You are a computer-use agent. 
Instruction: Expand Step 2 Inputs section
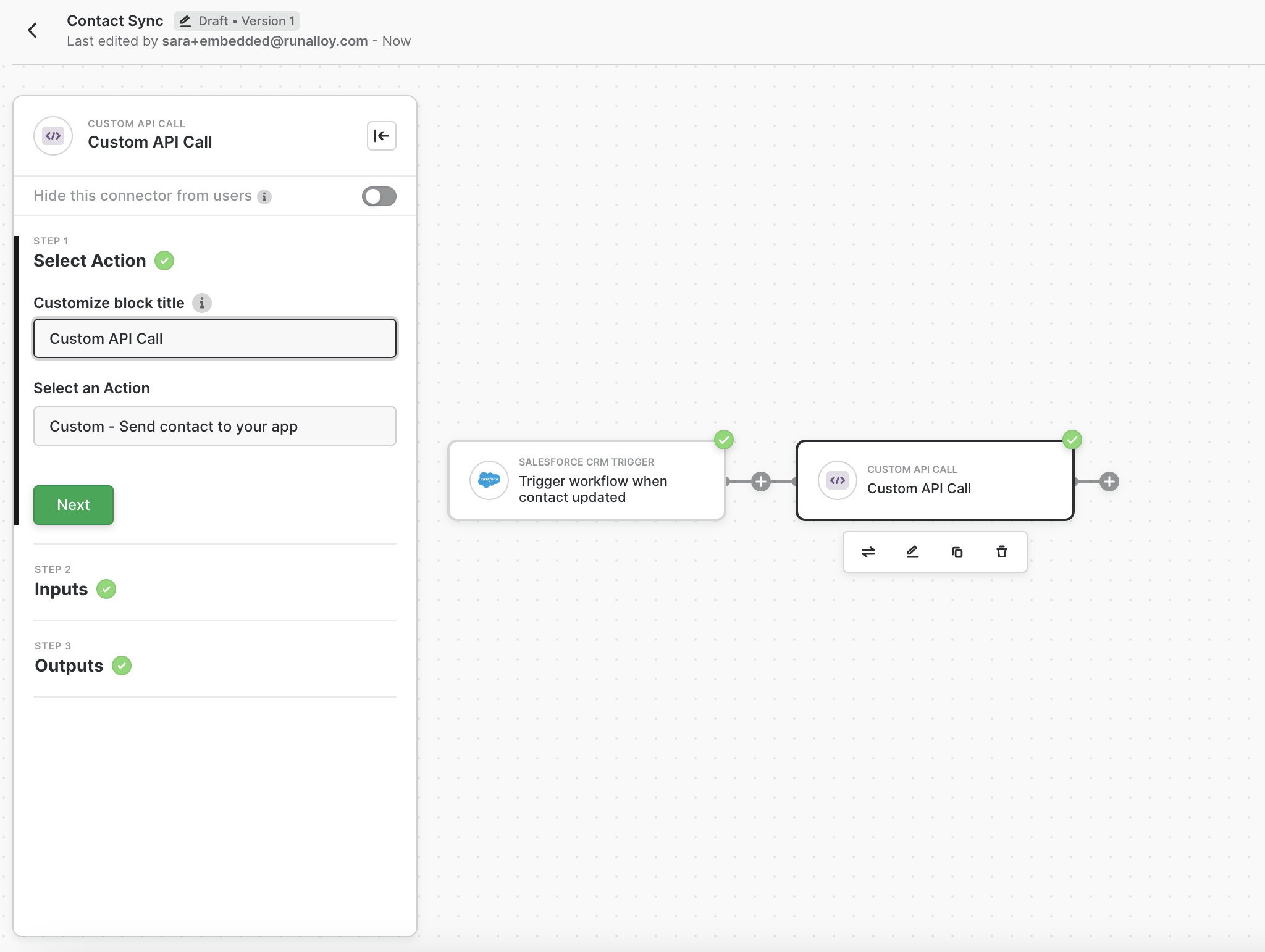[62, 589]
